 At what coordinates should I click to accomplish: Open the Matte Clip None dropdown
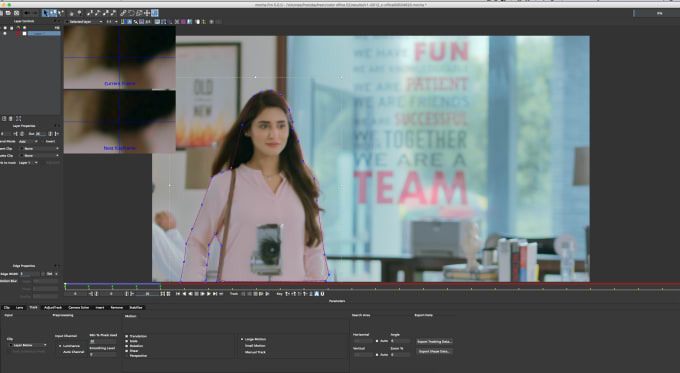point(39,155)
